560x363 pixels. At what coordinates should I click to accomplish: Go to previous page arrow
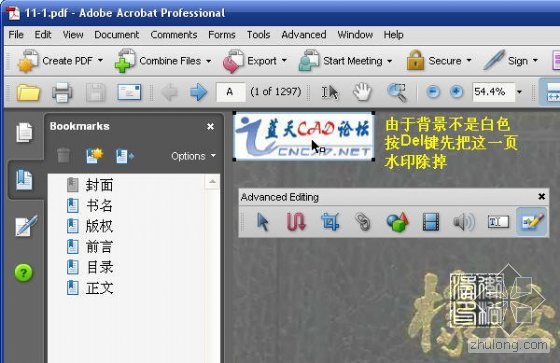[169, 92]
